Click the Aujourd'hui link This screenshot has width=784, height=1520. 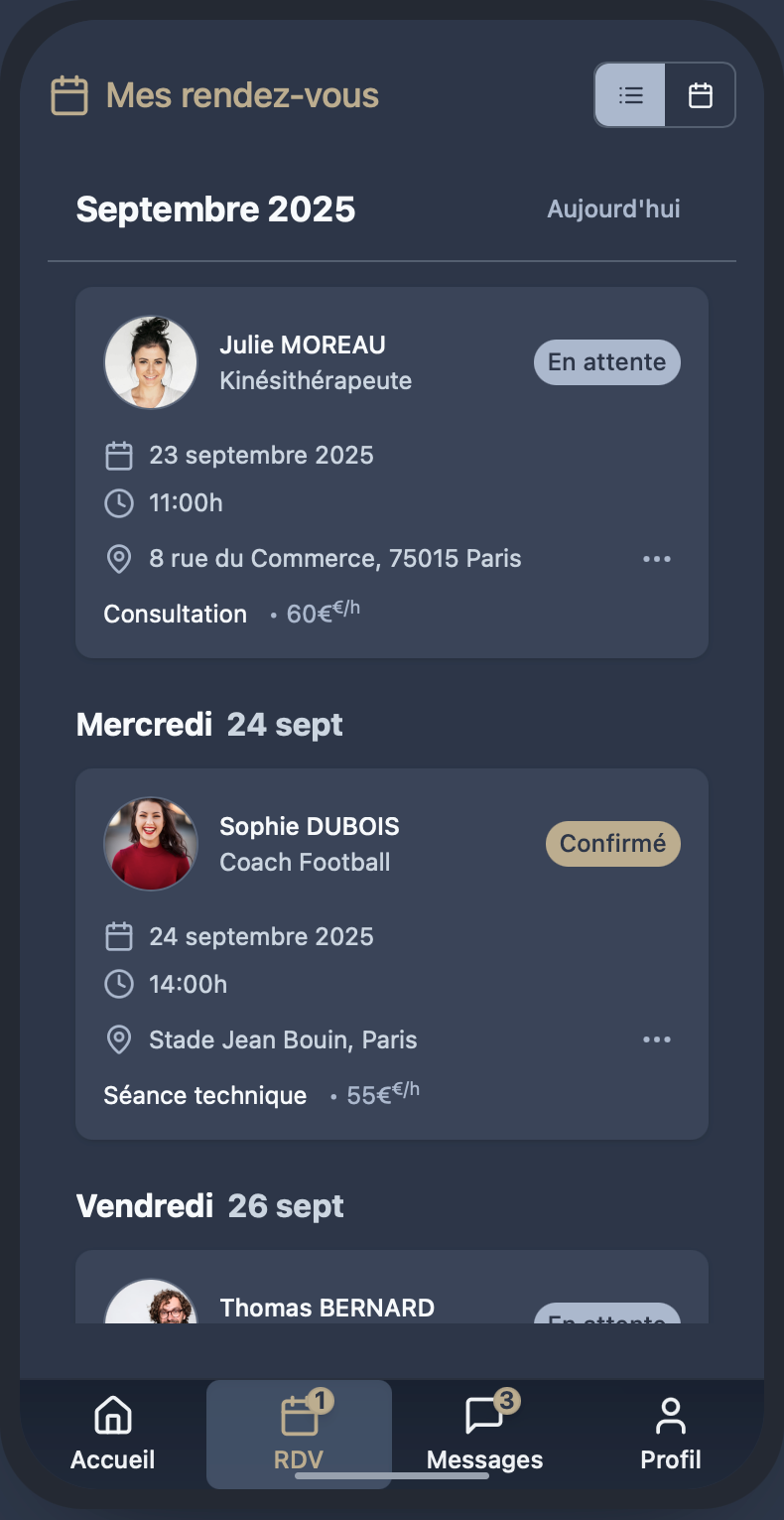[x=613, y=209]
